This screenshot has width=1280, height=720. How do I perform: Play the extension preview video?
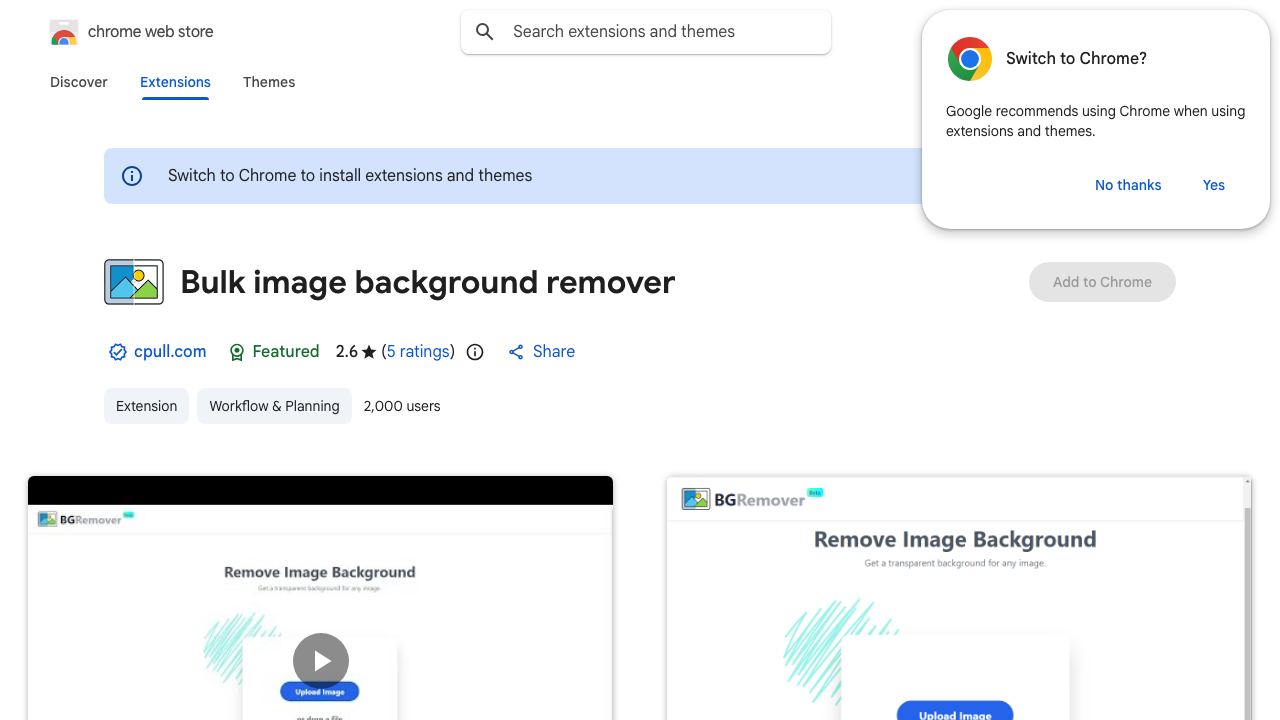321,661
